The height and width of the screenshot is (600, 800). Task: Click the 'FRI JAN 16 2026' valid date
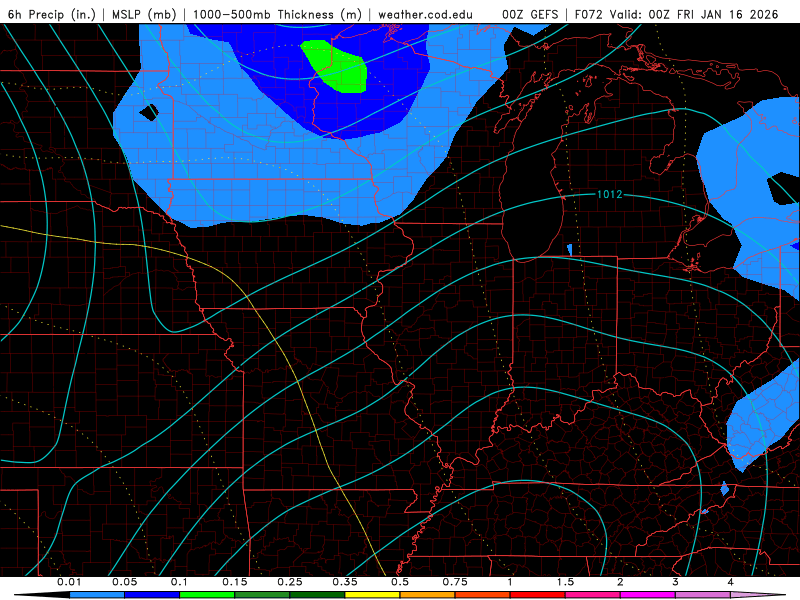click(728, 14)
